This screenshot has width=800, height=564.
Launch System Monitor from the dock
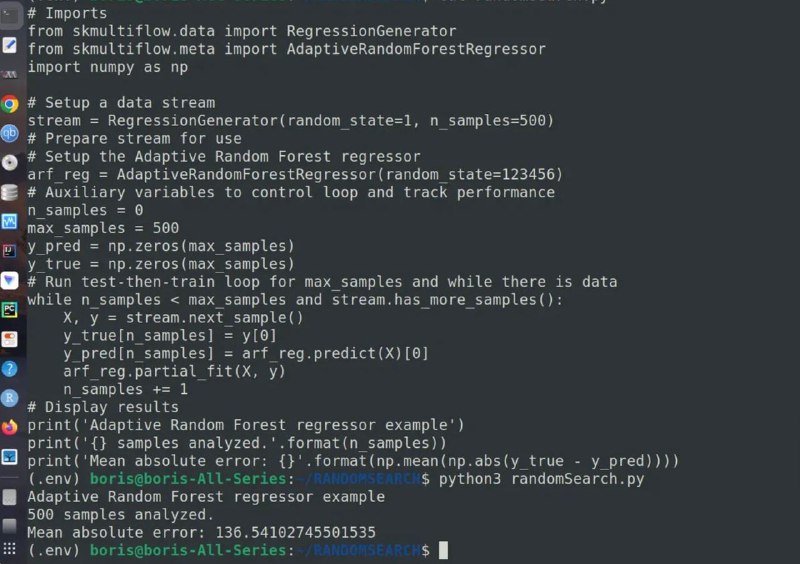10,222
